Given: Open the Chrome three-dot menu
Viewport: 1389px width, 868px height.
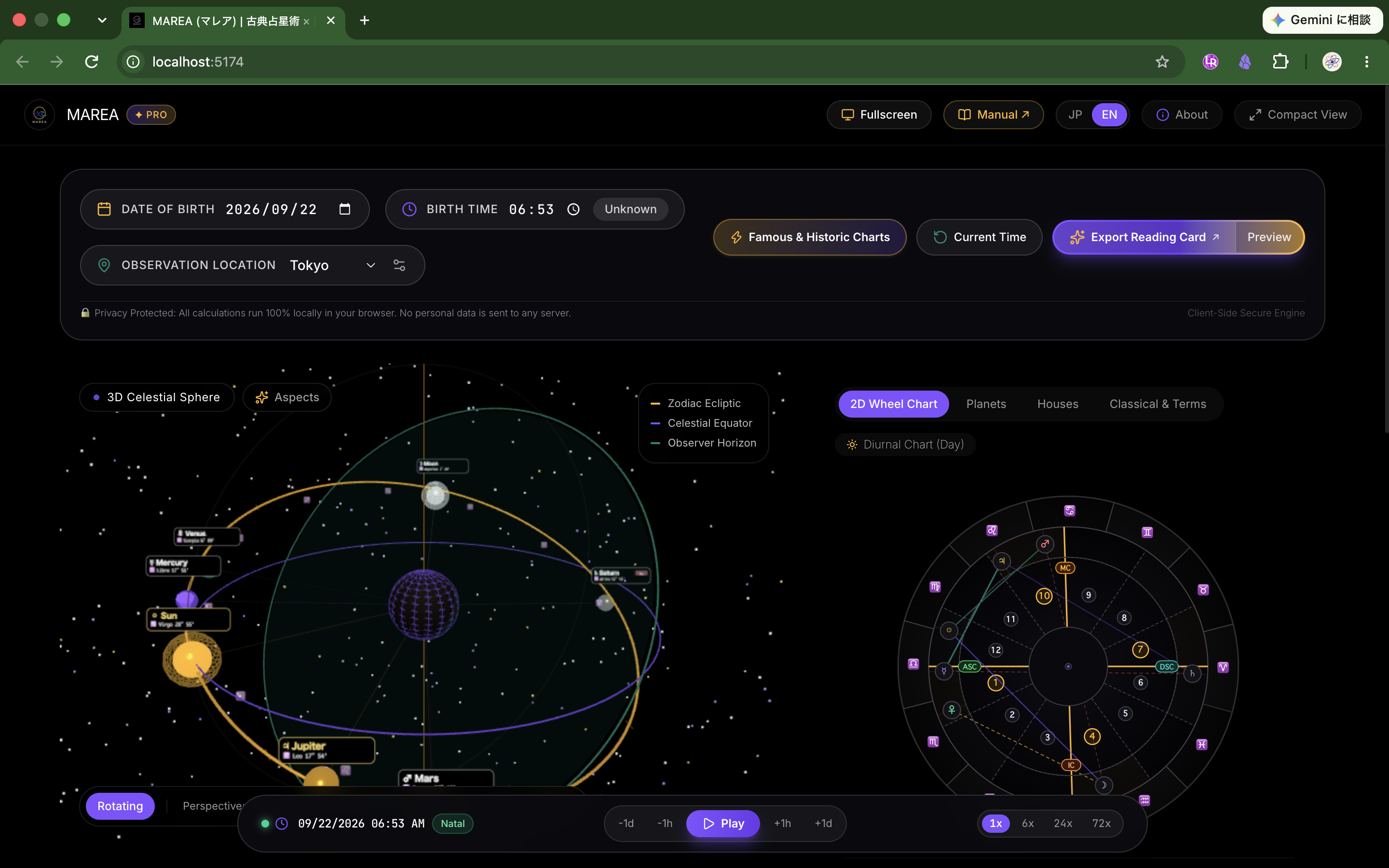Looking at the screenshot, I should (1367, 61).
